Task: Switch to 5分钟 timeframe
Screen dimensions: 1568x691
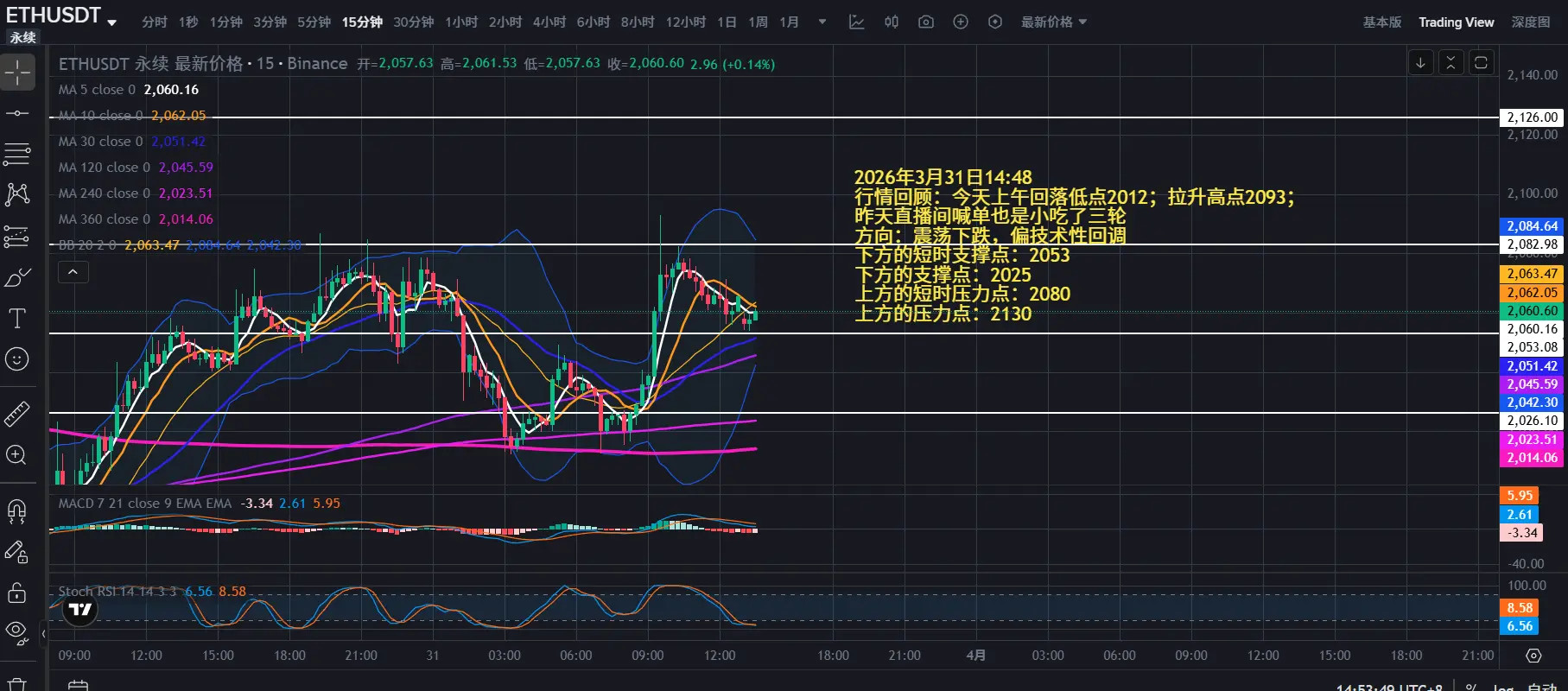Action: (x=314, y=22)
